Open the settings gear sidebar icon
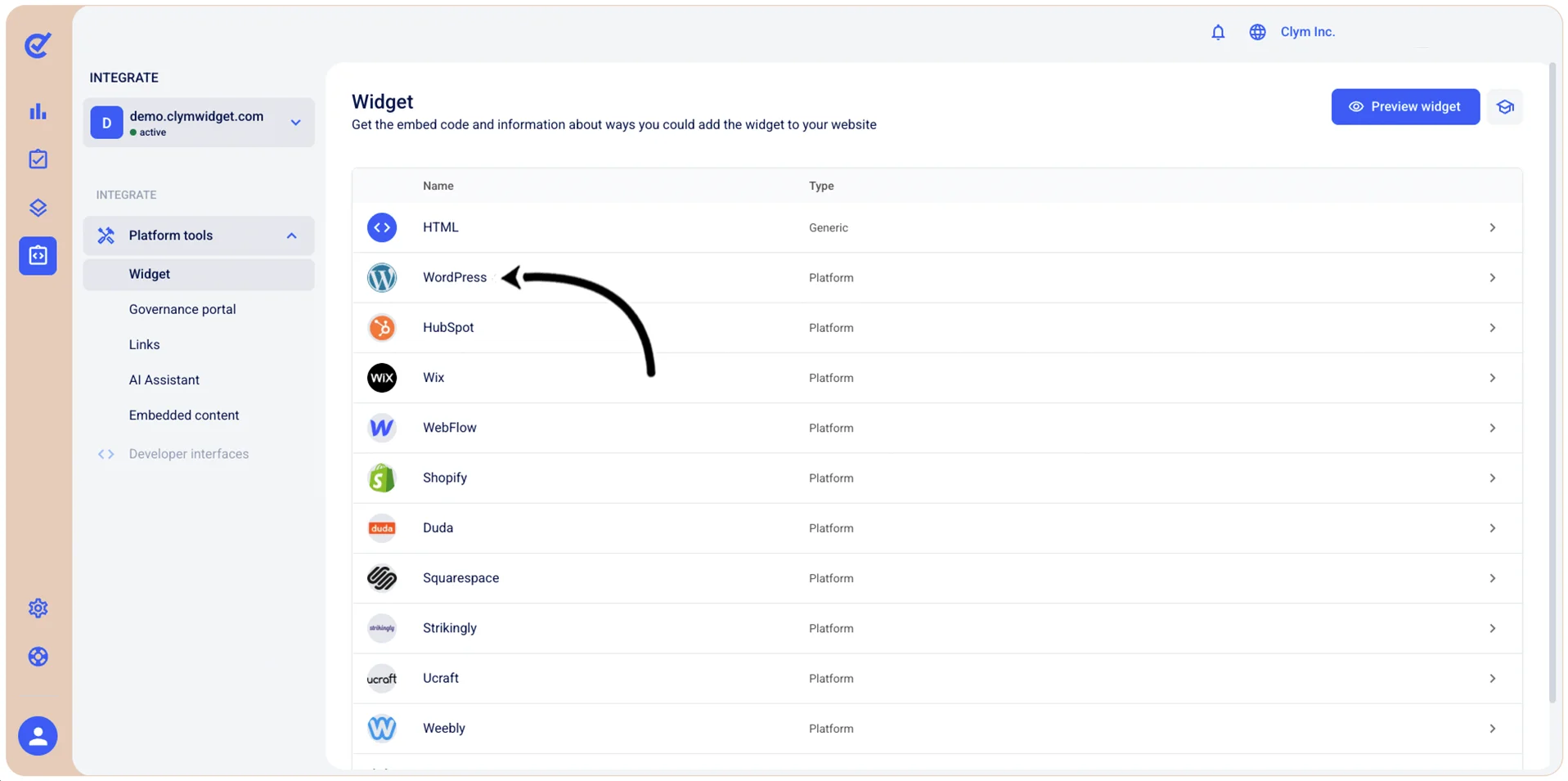Screen dimensions: 1568x781 click(x=38, y=608)
